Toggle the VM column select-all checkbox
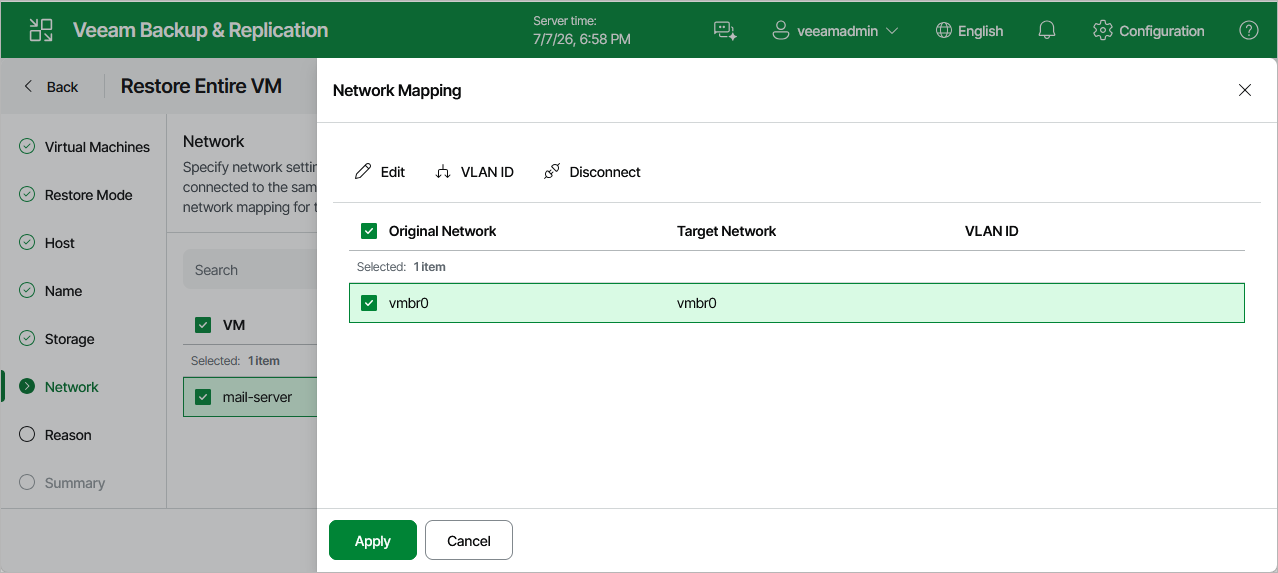Image resolution: width=1278 pixels, height=573 pixels. pyautogui.click(x=203, y=325)
